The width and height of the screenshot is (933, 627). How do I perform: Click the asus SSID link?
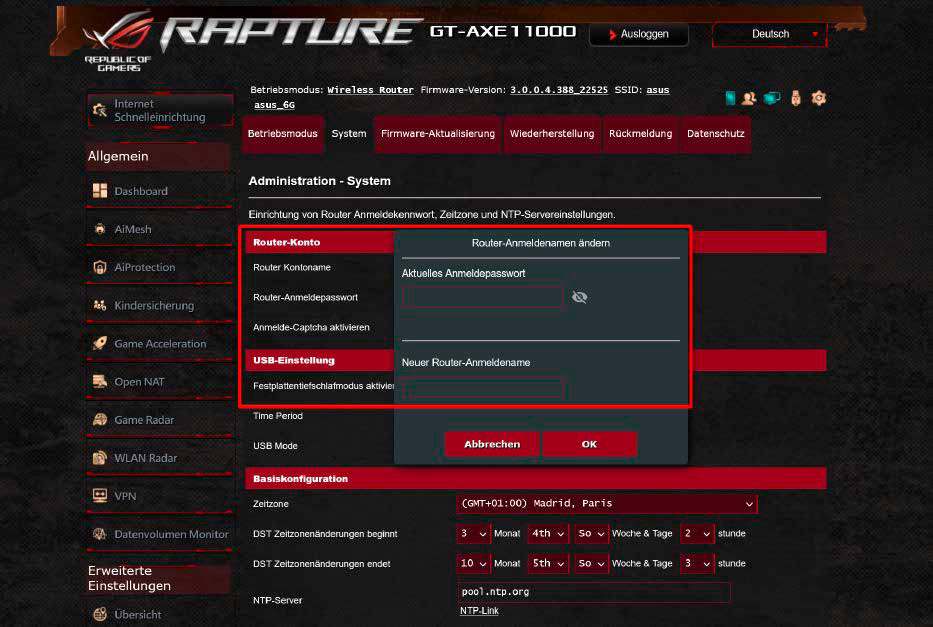658,90
